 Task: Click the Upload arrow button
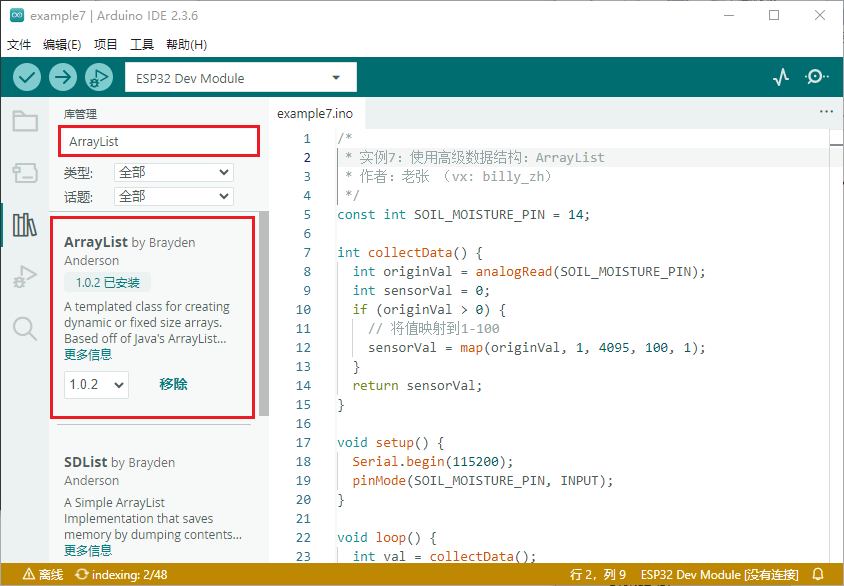coord(63,77)
